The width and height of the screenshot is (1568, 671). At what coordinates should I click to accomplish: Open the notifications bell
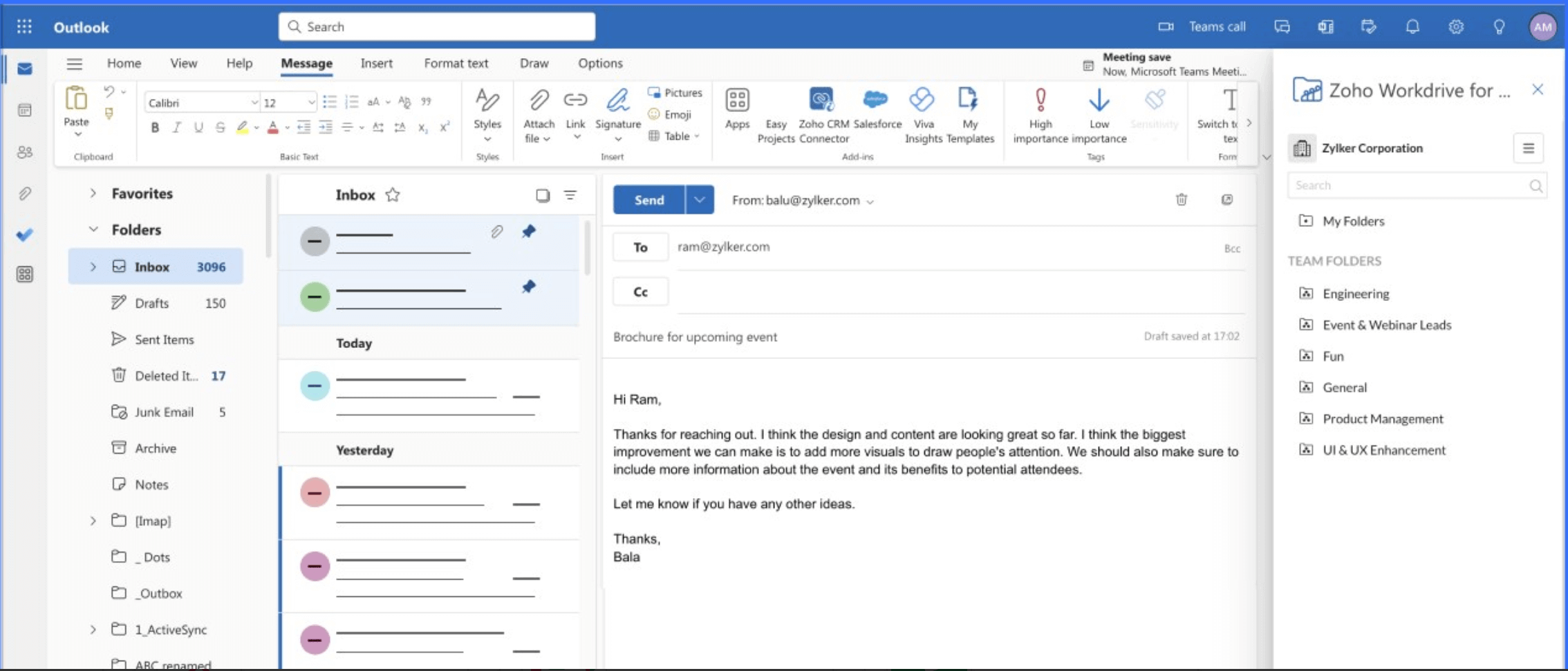pos(1412,27)
